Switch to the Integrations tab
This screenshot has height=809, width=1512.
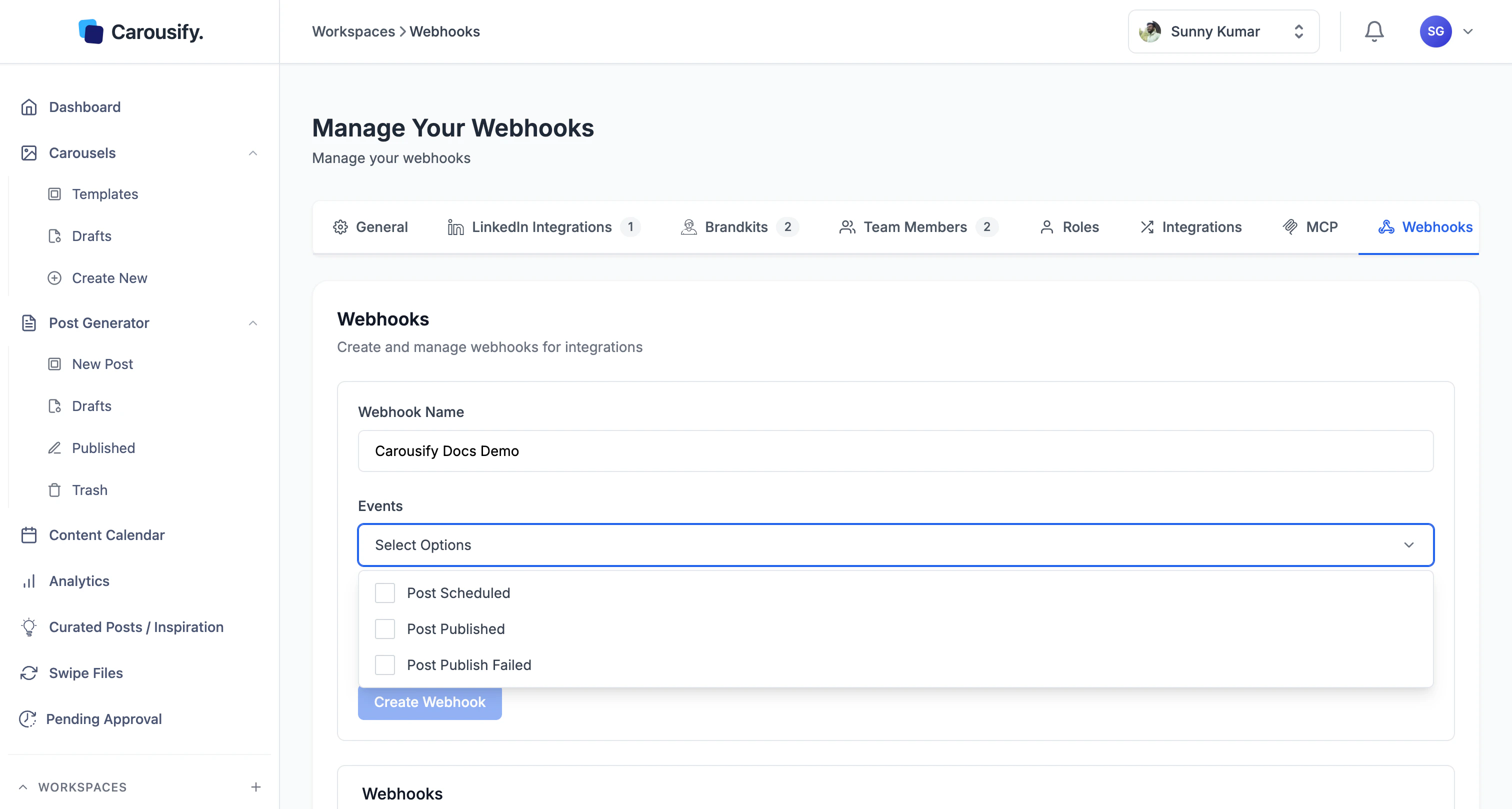point(1190,227)
